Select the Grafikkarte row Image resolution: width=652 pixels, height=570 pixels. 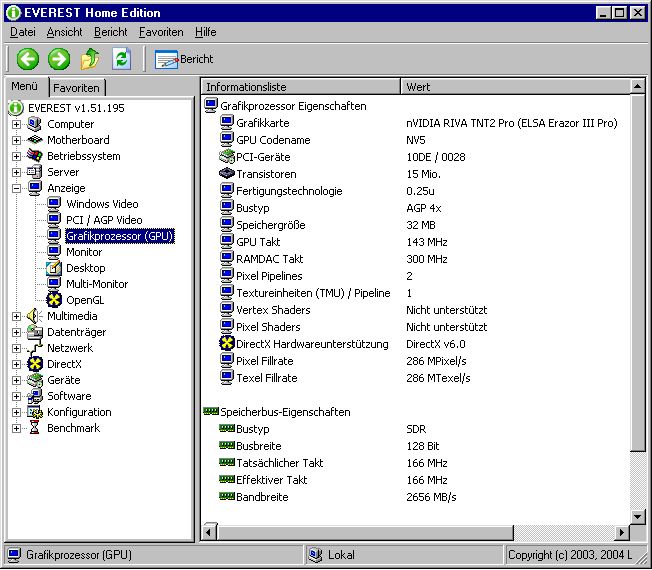pos(417,123)
